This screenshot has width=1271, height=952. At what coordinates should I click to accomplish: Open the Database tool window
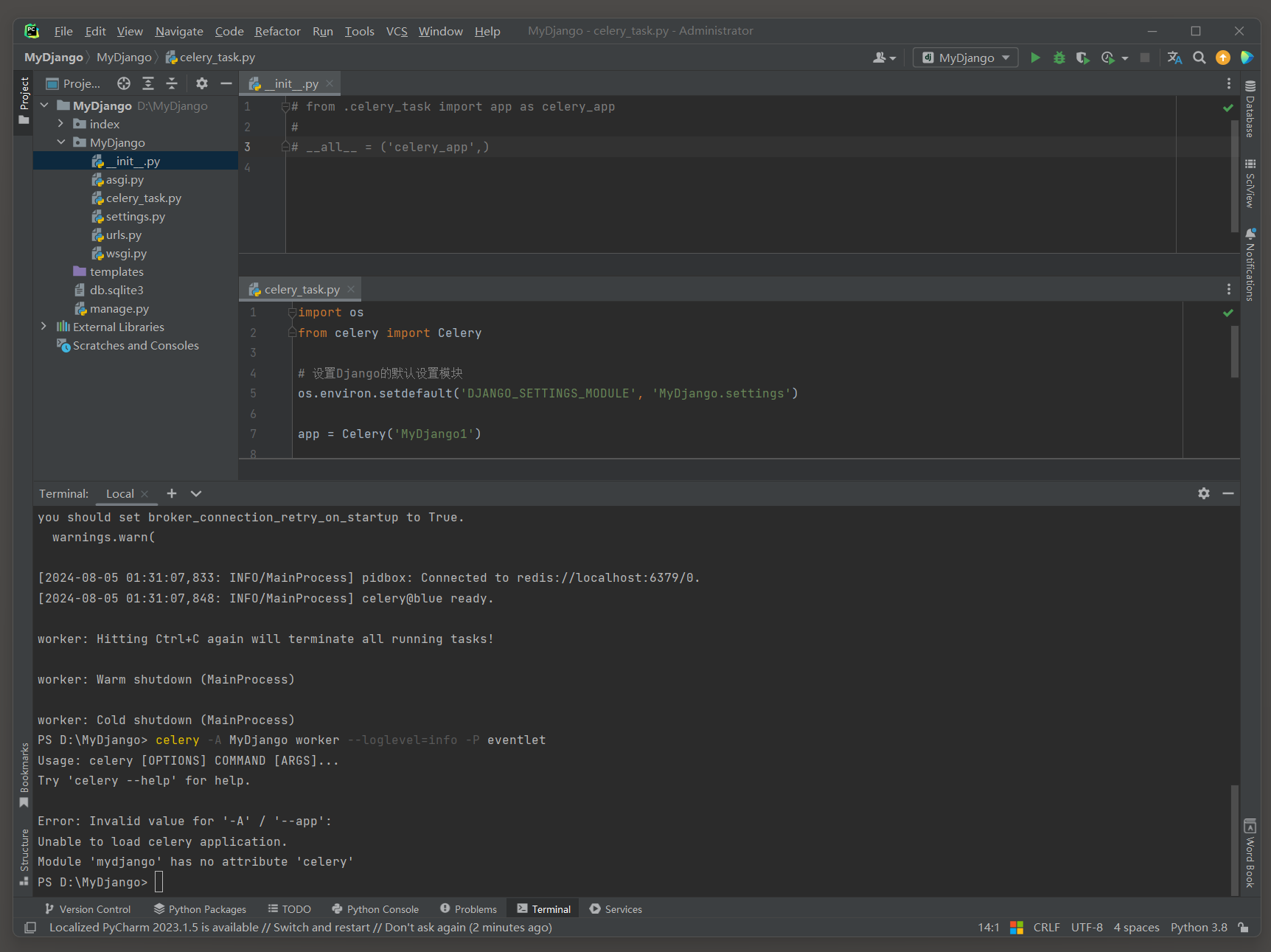click(1250, 109)
